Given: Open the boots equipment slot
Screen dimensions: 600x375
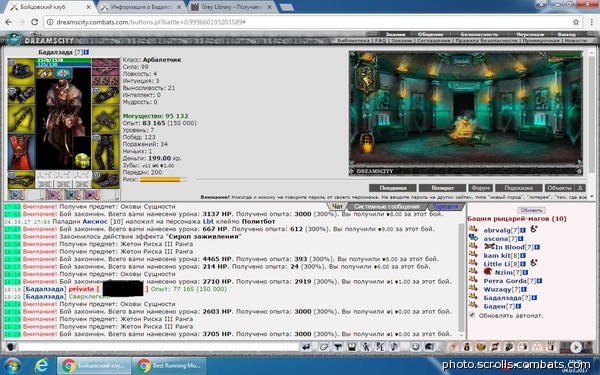Looking at the screenshot, I should coord(106,179).
